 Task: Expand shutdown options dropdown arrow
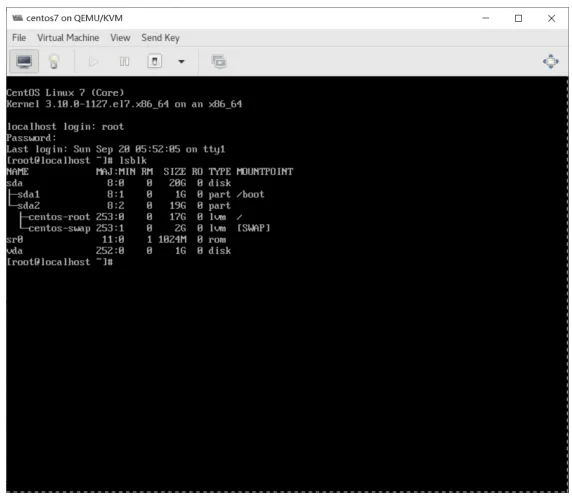pyautogui.click(x=181, y=62)
